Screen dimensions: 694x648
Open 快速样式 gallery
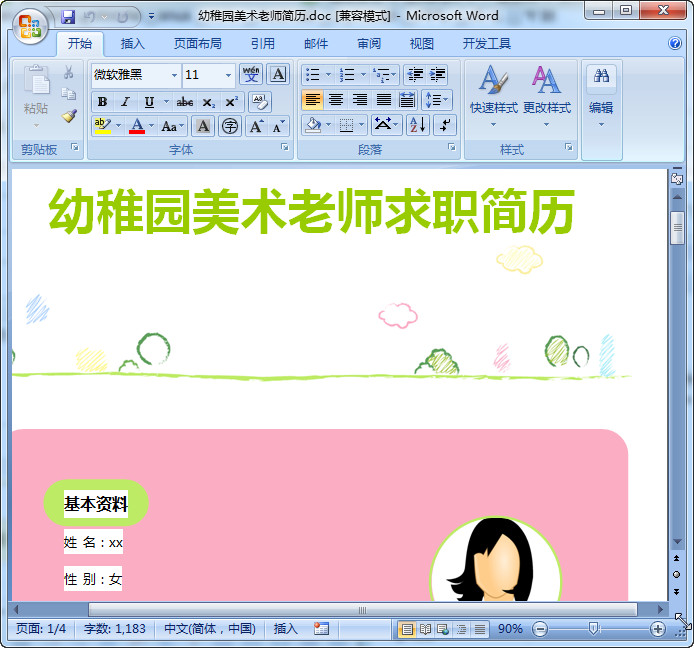pos(494,96)
